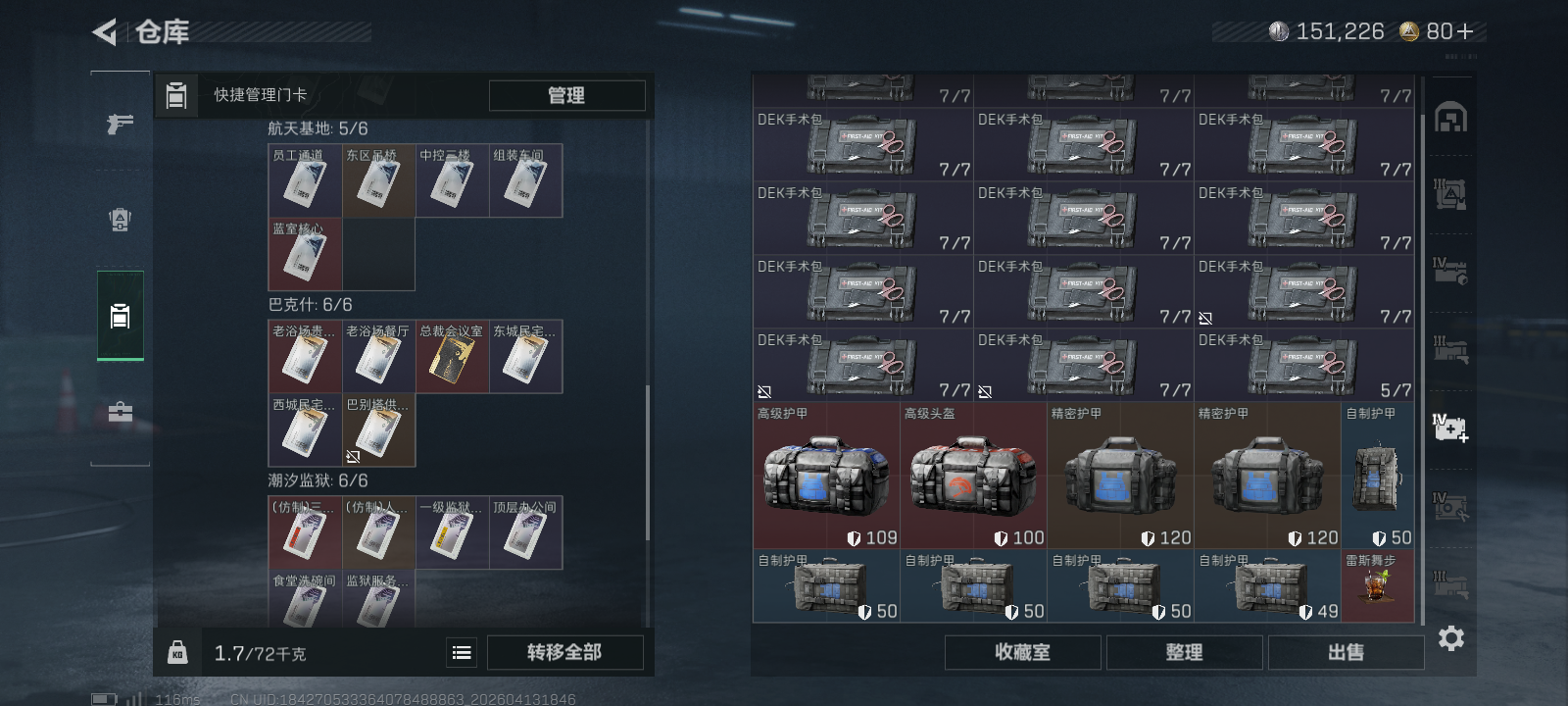Select the 监室核心 keycard
The width and height of the screenshot is (1568, 706).
tap(305, 254)
